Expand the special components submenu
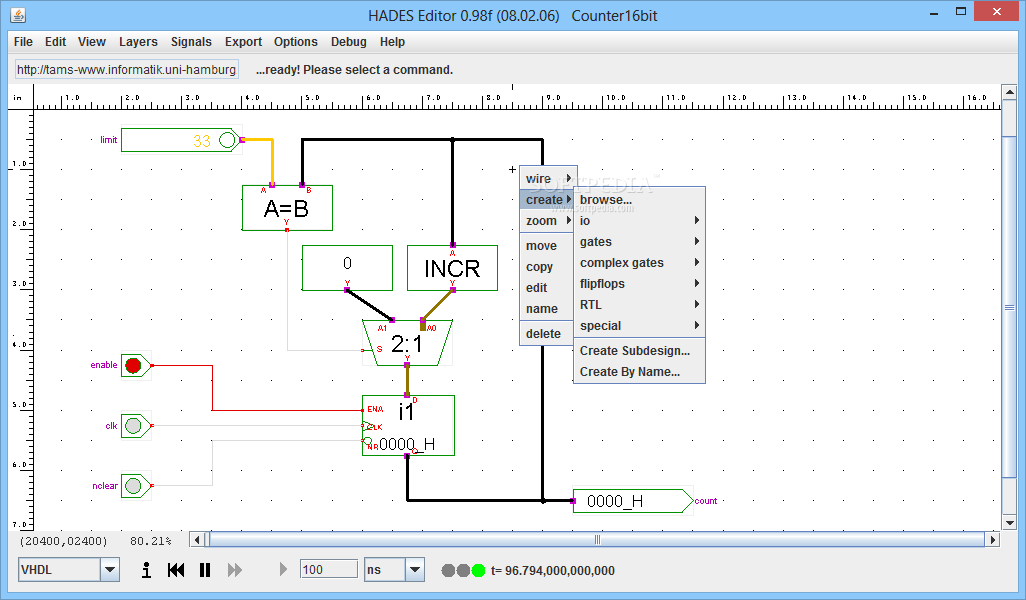1026x600 pixels. pos(639,326)
